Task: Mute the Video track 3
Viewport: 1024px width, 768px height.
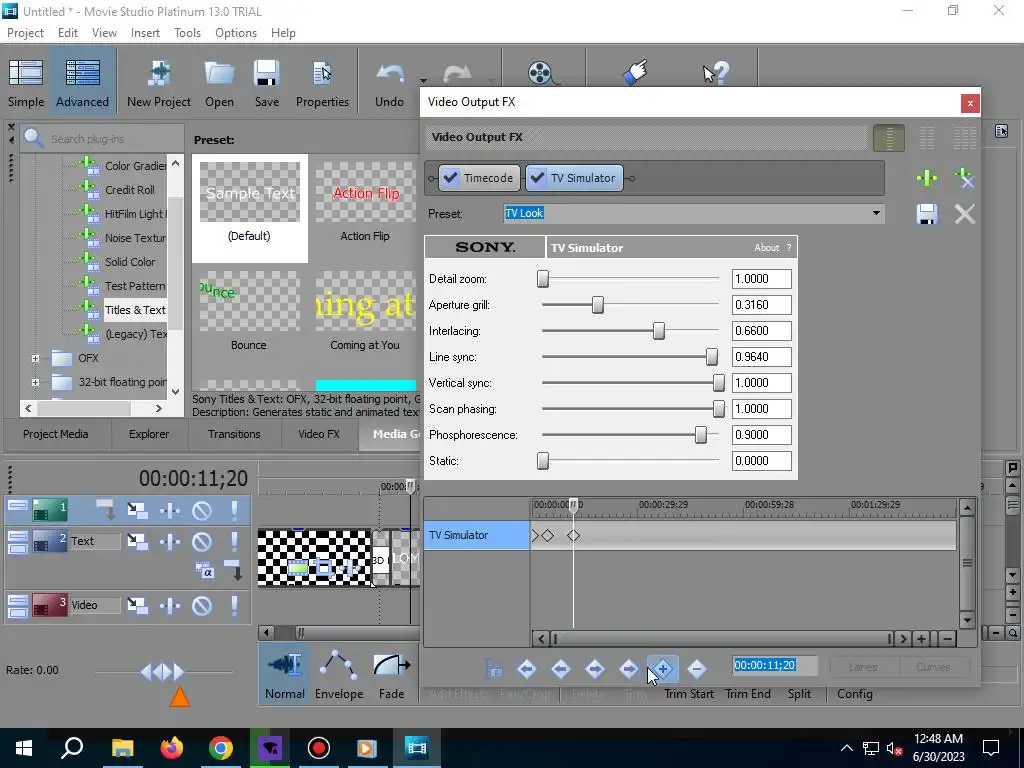Action: coord(202,606)
